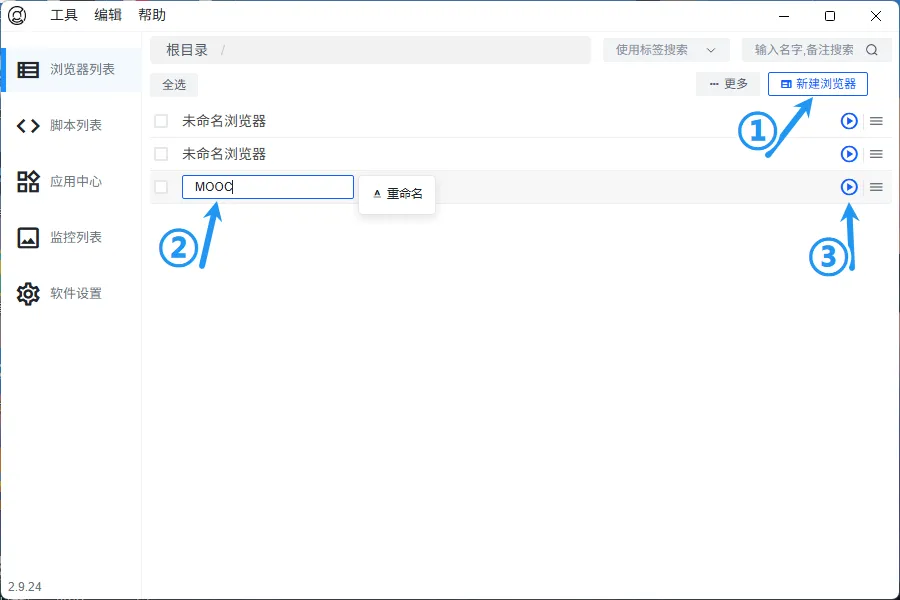Open the 浏览器列表 browser list panel
Screen dimensions: 900x600
click(70, 69)
